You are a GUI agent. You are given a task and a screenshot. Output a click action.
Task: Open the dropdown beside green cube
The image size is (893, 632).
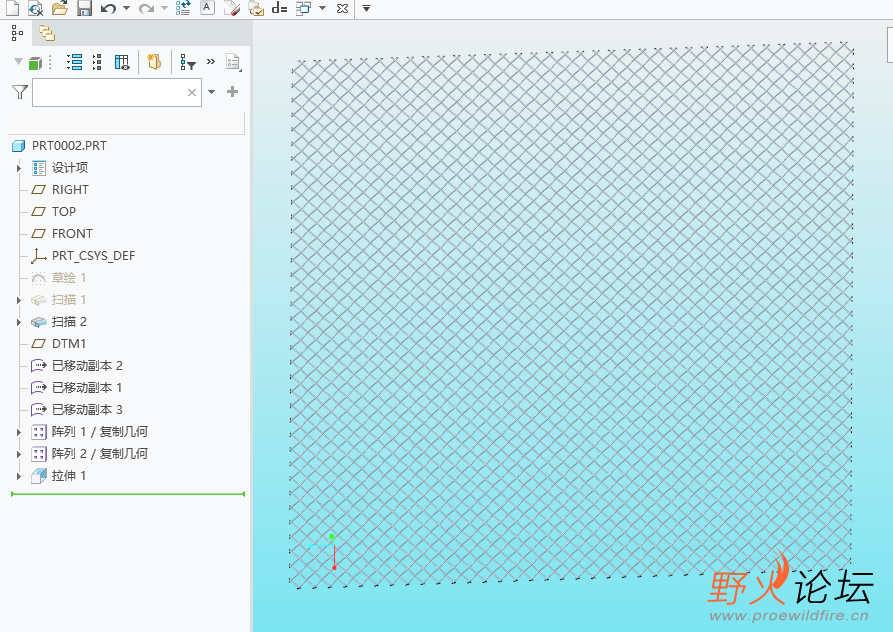[18, 61]
